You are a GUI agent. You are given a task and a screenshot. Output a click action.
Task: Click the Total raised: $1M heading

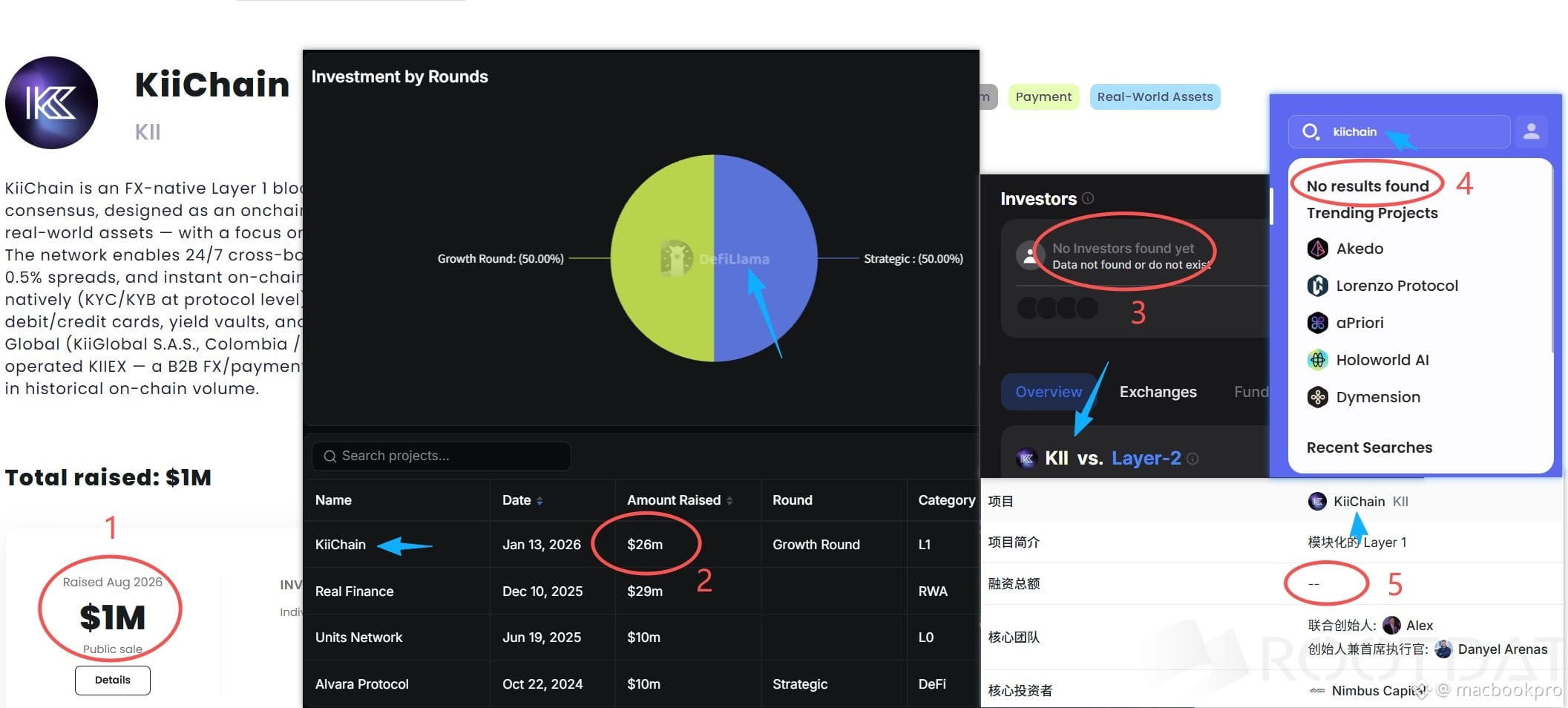click(x=108, y=477)
